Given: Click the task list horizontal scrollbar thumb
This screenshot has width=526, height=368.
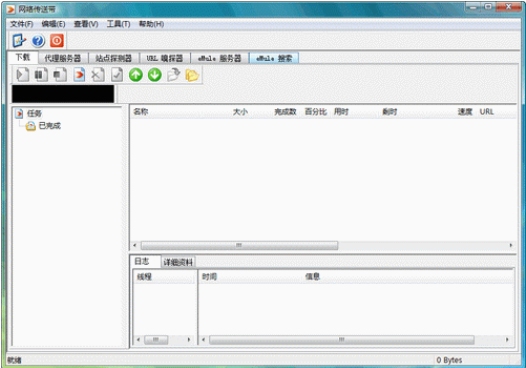Looking at the screenshot, I should 239,246.
